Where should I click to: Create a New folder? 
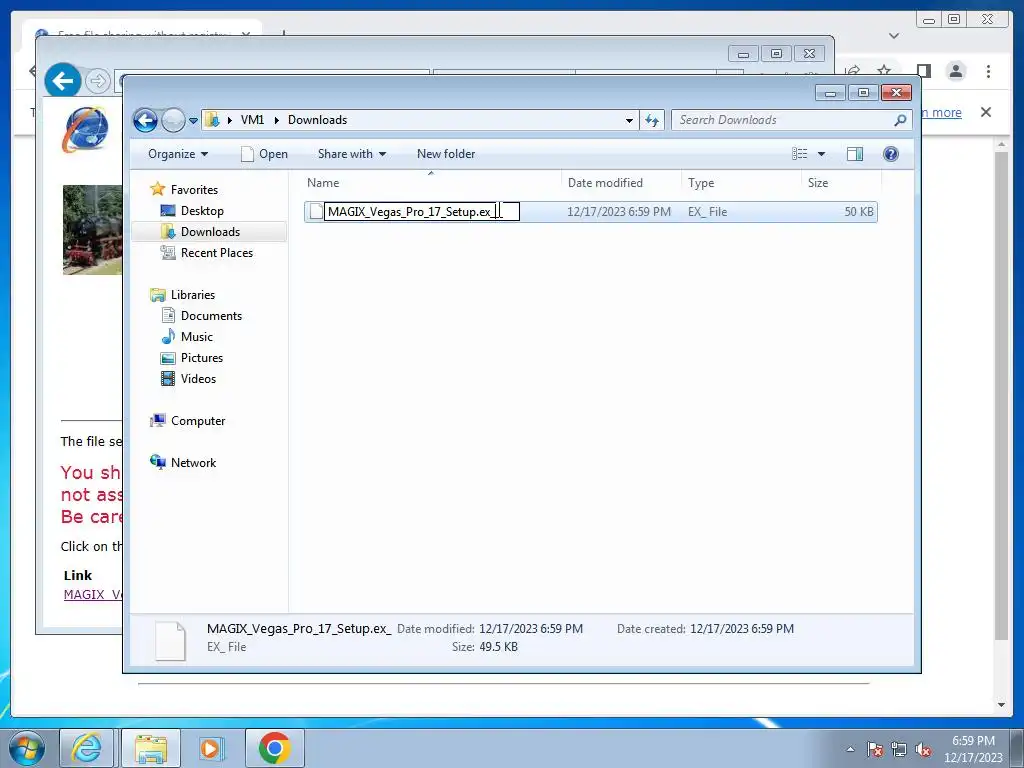[x=446, y=154]
